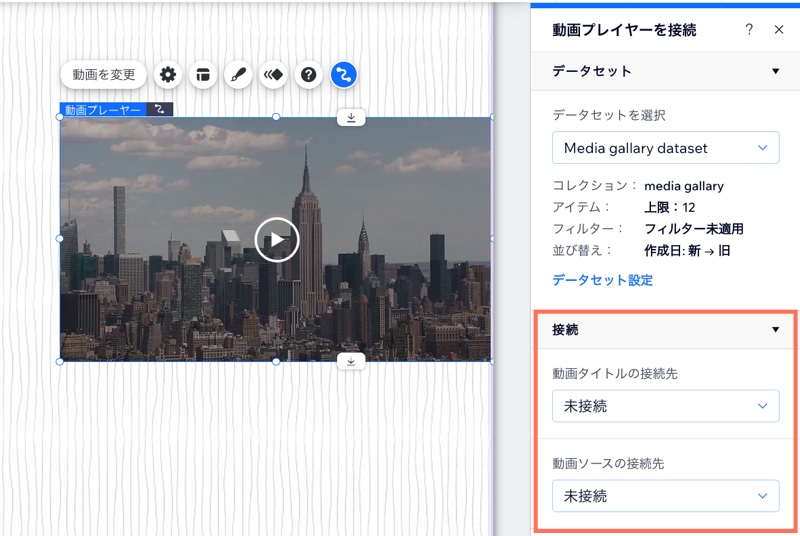Open the 動画タイトルの接続先 dropdown
The width and height of the screenshot is (800, 536).
[665, 406]
